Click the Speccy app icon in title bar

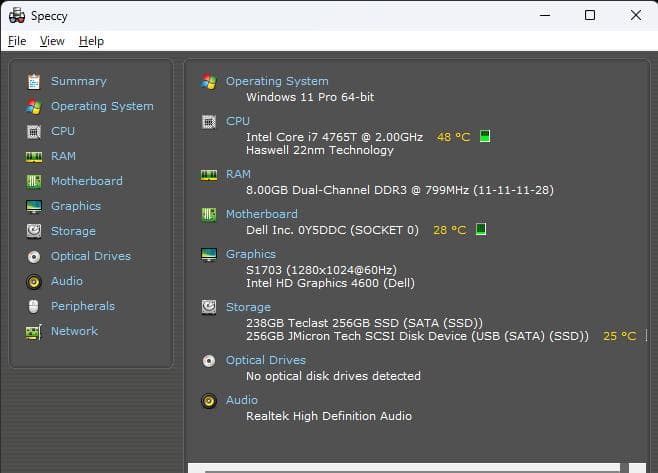pyautogui.click(x=17, y=16)
